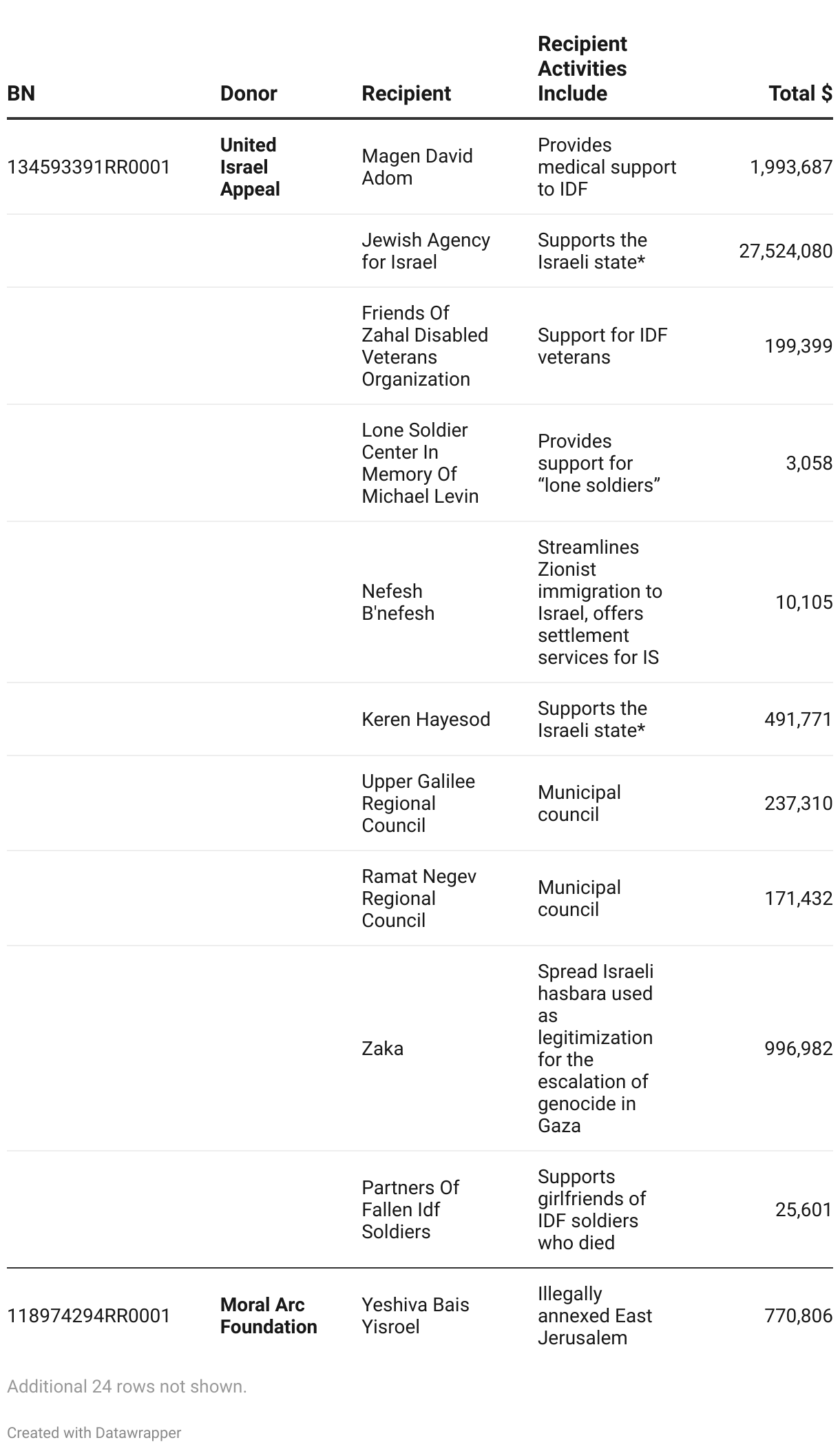Image resolution: width=840 pixels, height=1449 pixels.
Task: Click the Yeshiva Bais Yisroel recipient cell
Action: tap(415, 1315)
